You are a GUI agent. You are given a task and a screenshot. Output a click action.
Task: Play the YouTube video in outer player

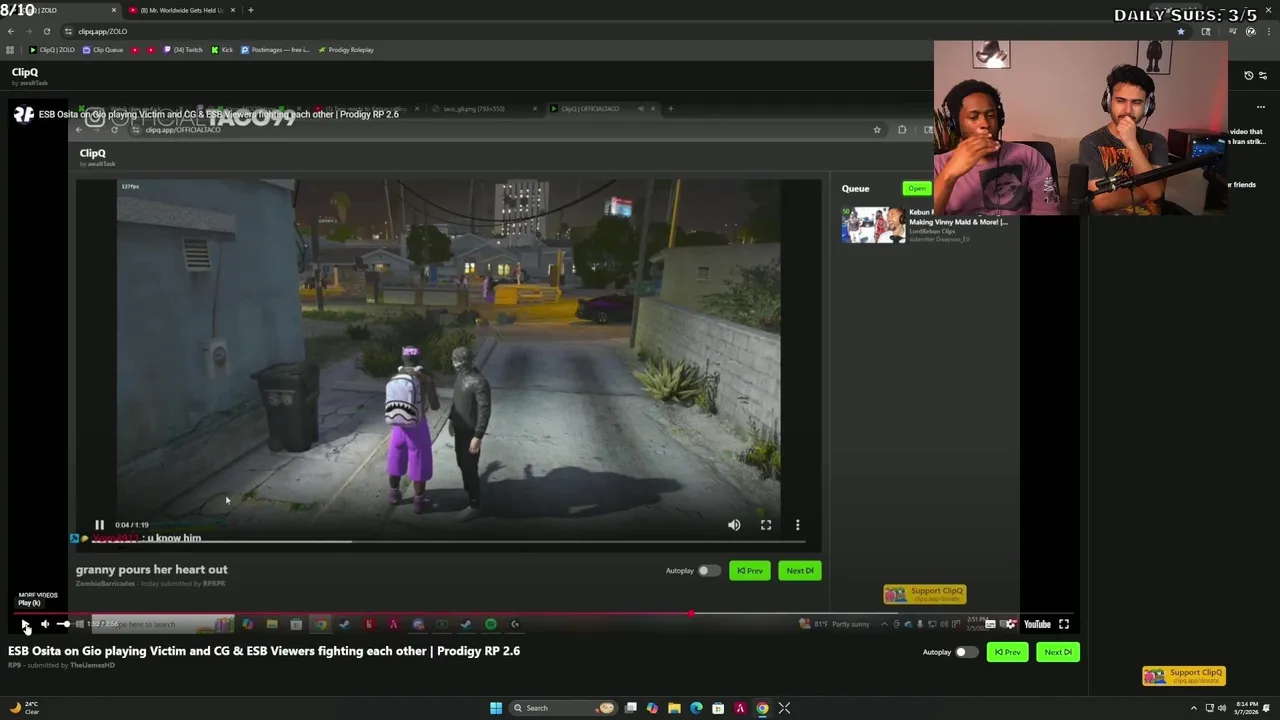(x=25, y=624)
